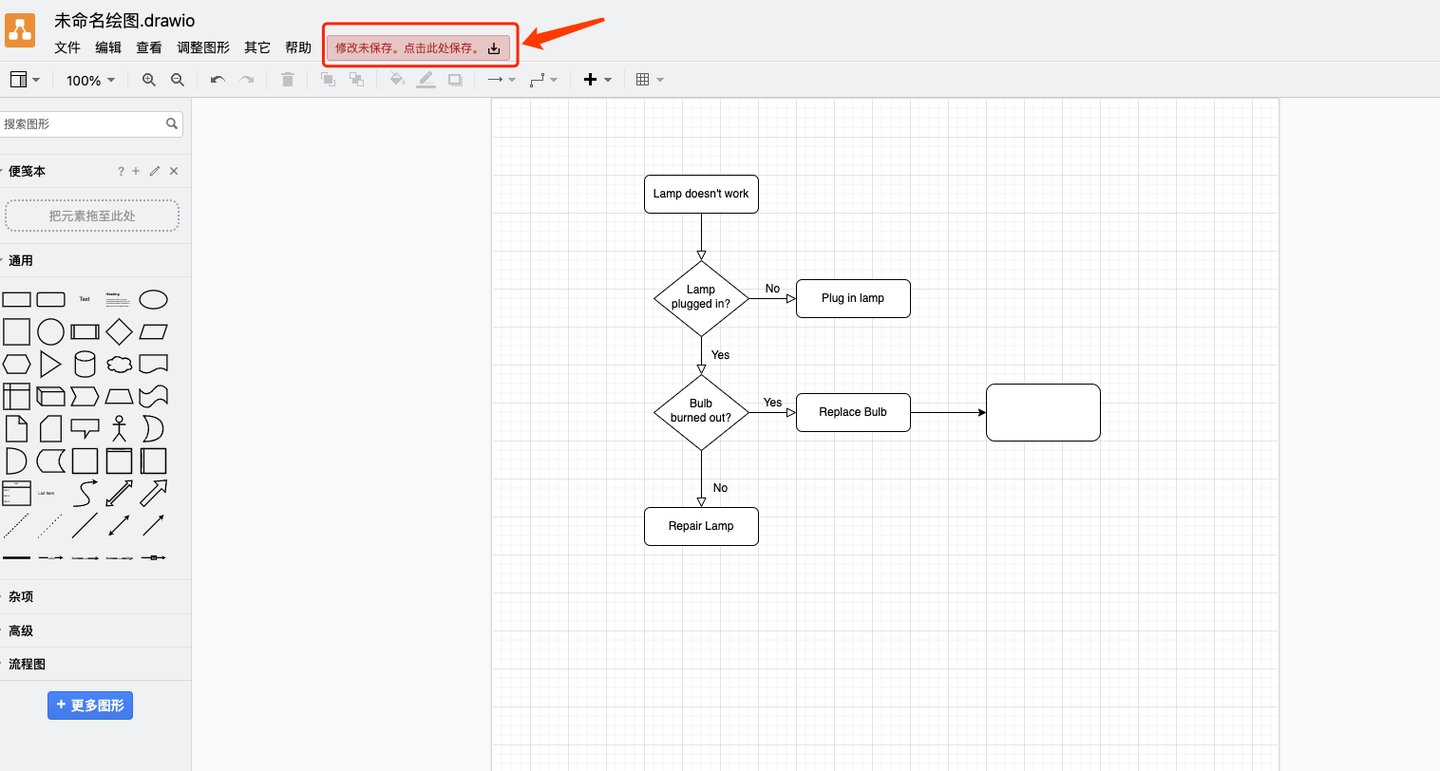1440x771 pixels.
Task: Open the 100% zoom level dropdown
Action: [x=89, y=80]
